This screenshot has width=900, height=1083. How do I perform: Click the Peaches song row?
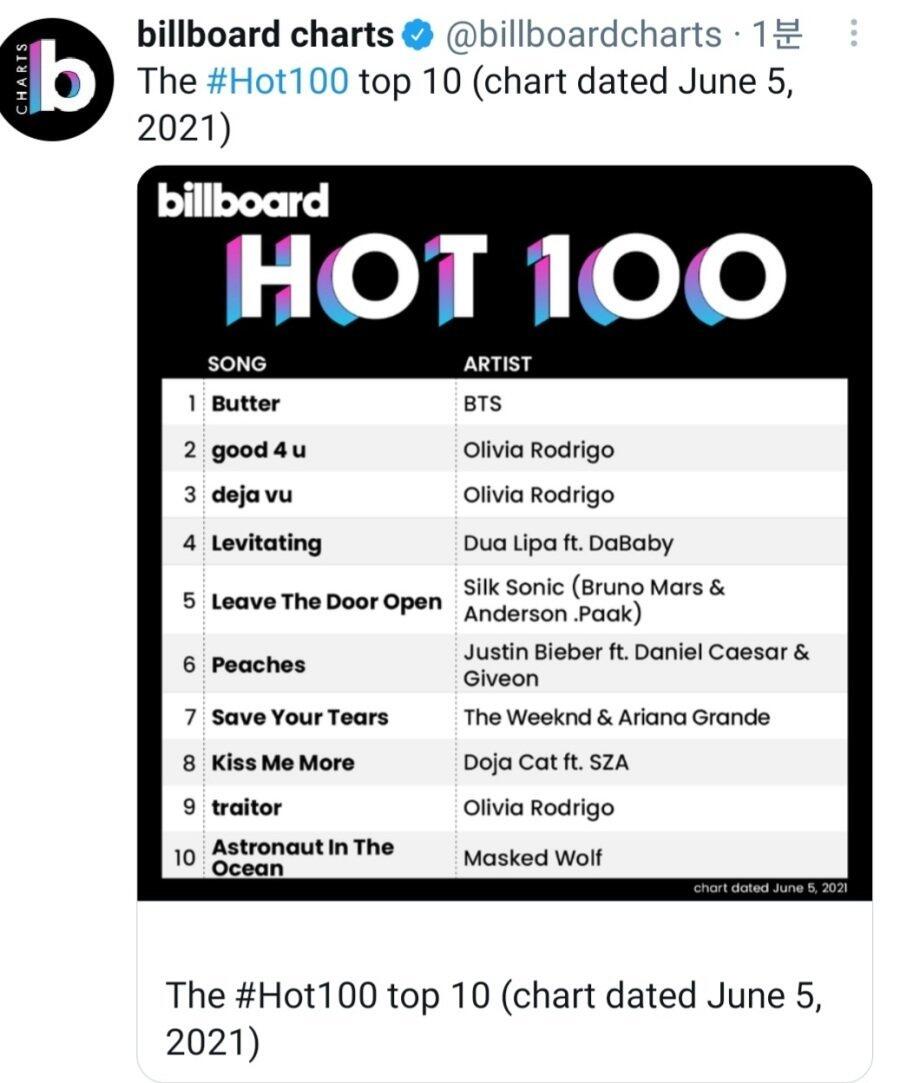click(x=505, y=665)
